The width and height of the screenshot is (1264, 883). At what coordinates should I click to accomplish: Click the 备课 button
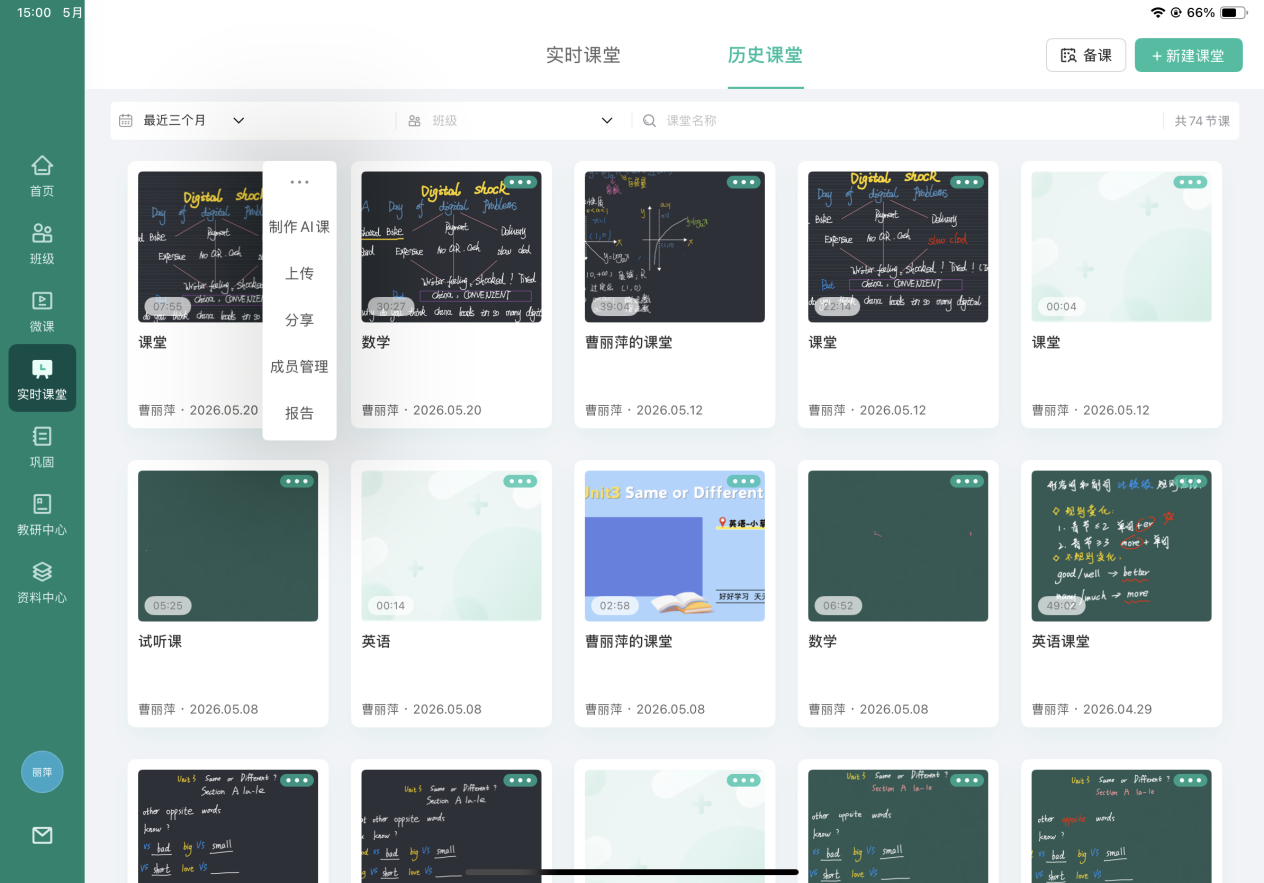click(1086, 55)
